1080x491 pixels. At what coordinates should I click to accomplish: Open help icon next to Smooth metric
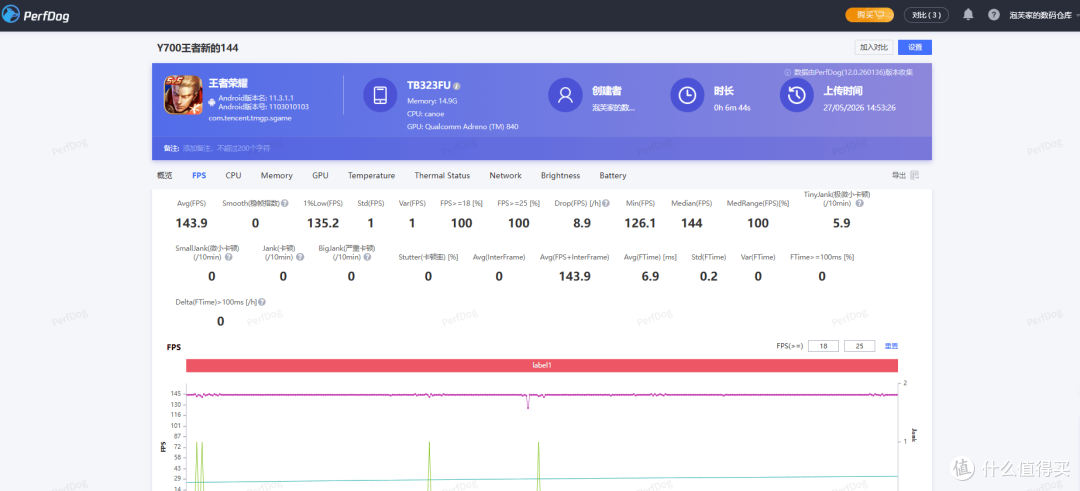click(284, 204)
